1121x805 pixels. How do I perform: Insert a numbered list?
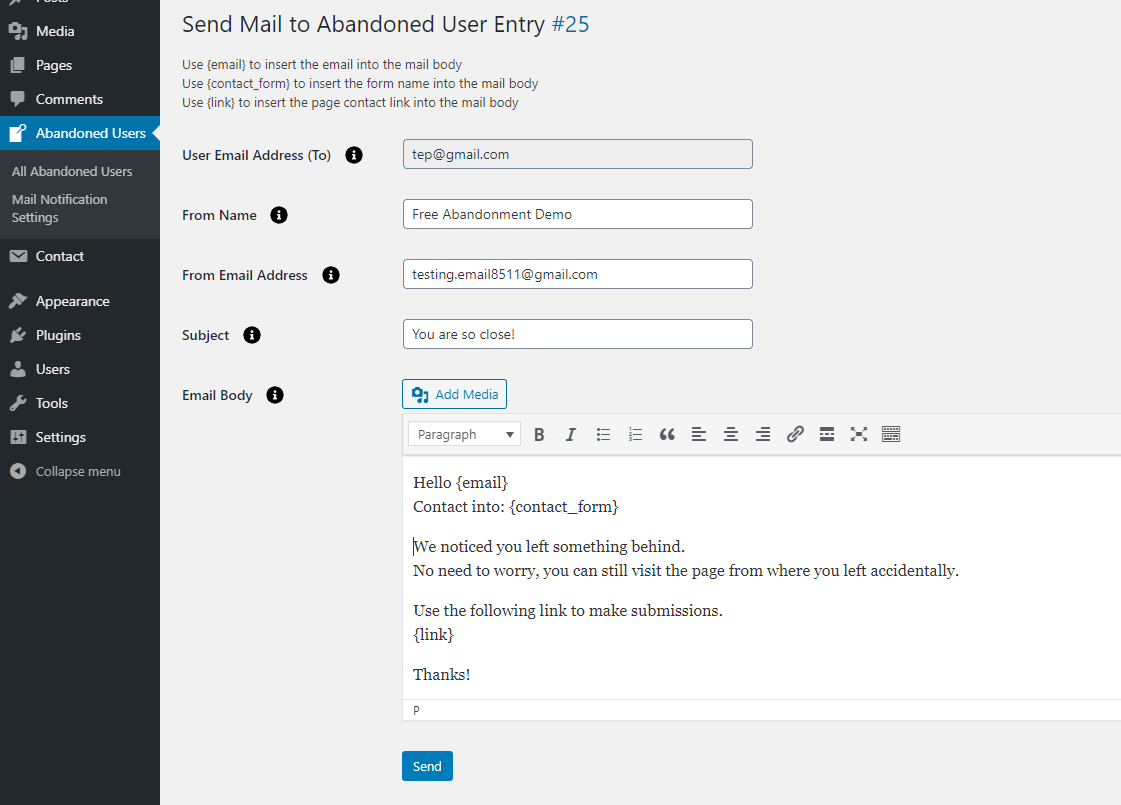tap(635, 434)
